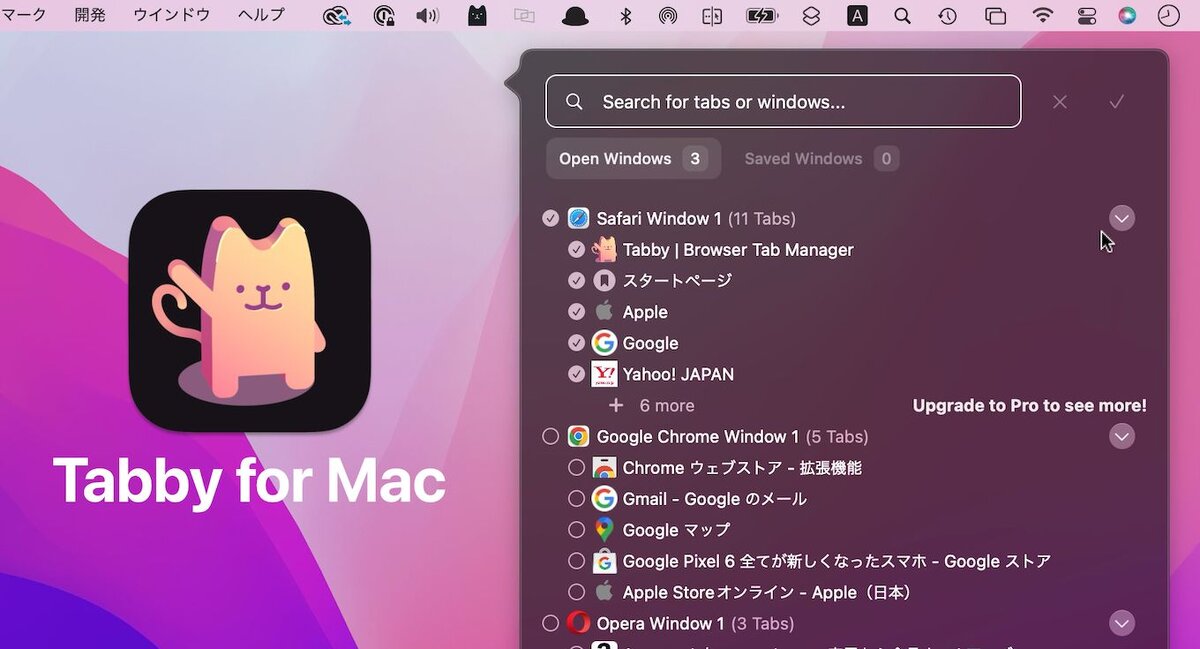1200x649 pixels.
Task: Click the Yahoo! JAPAN favicon
Action: [x=604, y=374]
